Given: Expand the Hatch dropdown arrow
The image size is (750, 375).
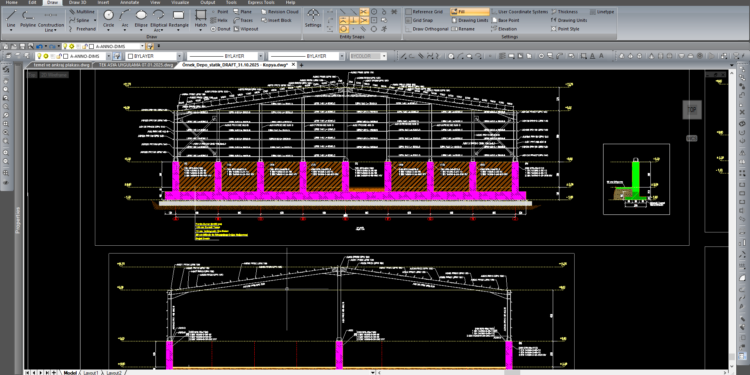Looking at the screenshot, I should click(200, 30).
